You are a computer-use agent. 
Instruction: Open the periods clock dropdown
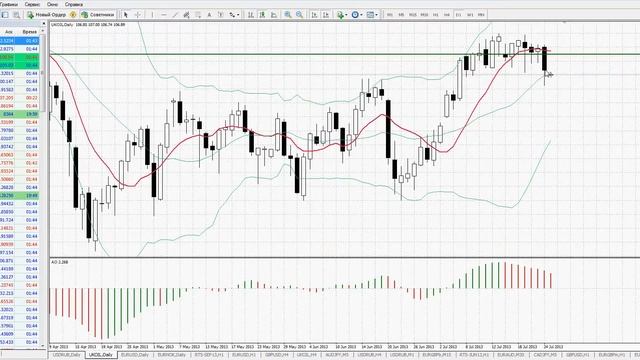point(357,15)
